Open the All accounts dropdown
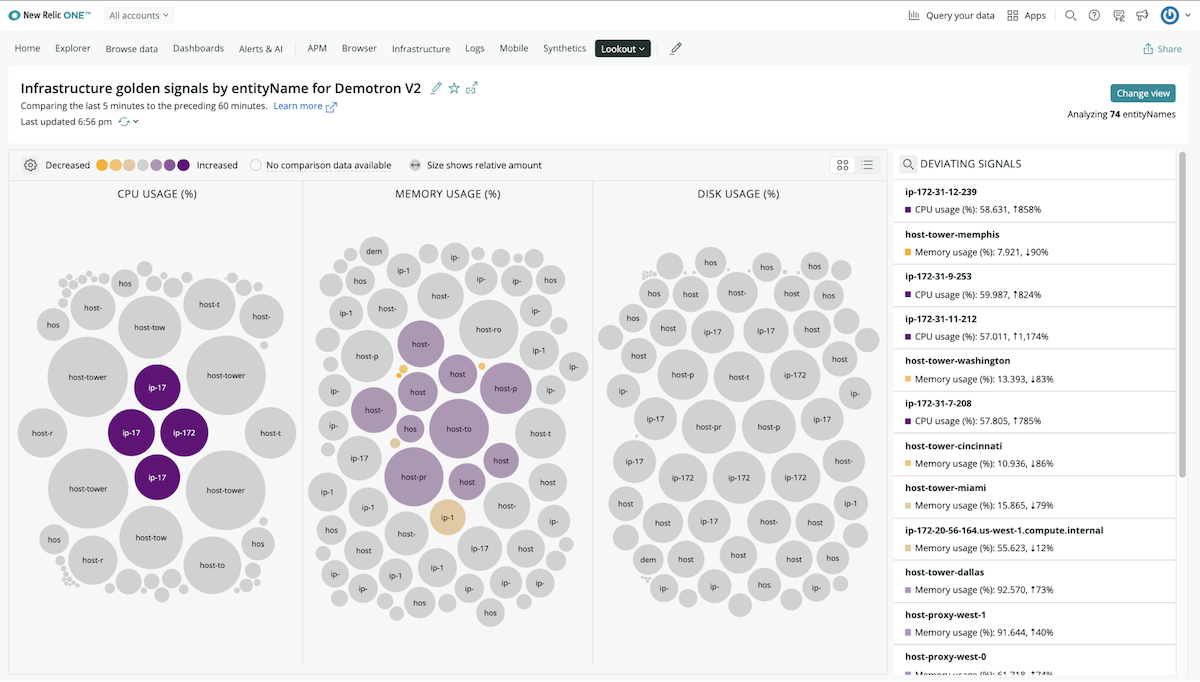The height and width of the screenshot is (682, 1200). point(139,15)
